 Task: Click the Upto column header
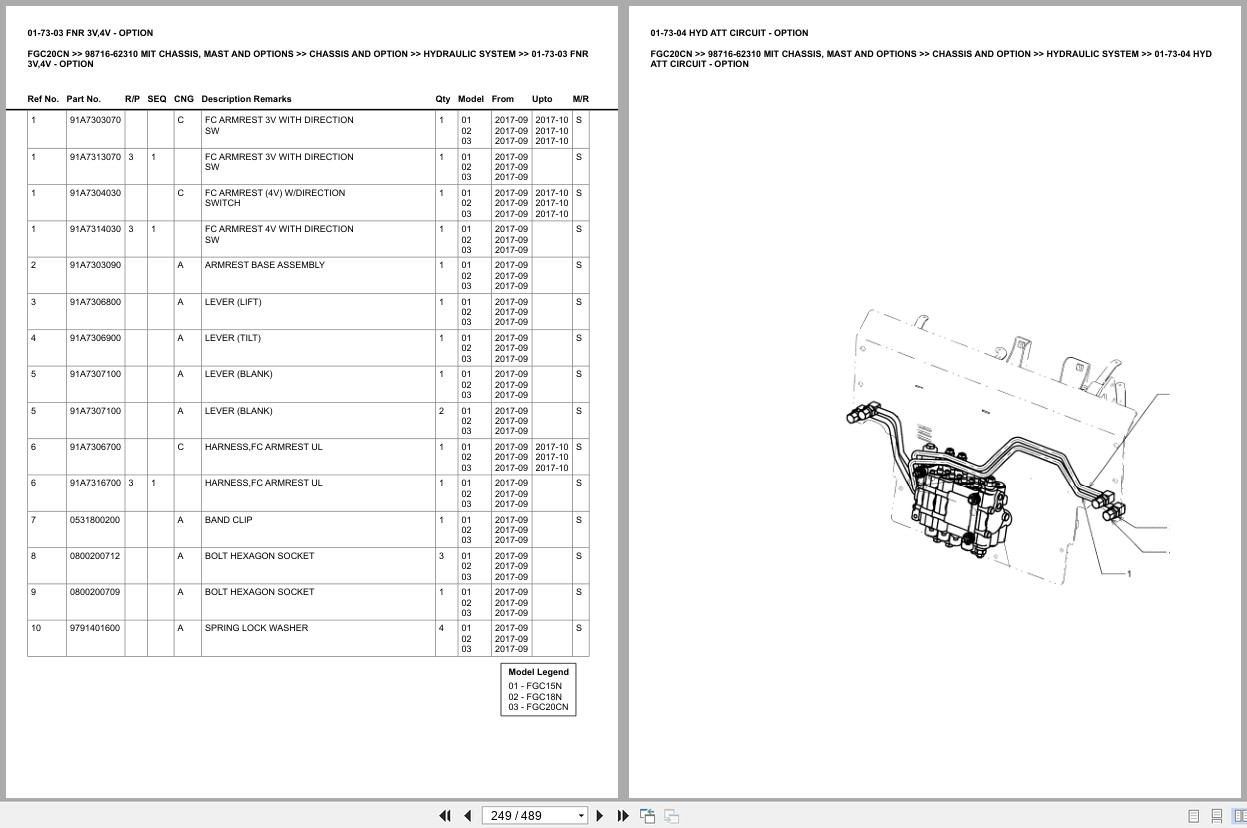pos(542,99)
